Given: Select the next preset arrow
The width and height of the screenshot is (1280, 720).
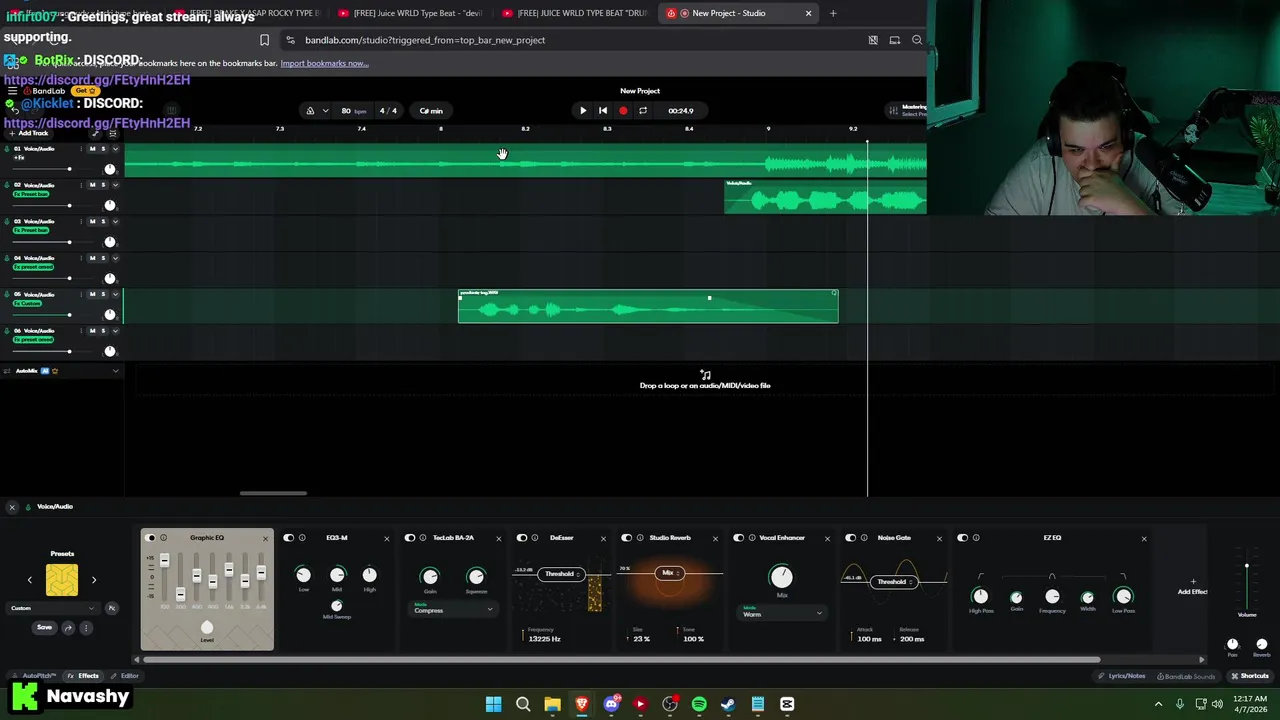Looking at the screenshot, I should coord(94,580).
